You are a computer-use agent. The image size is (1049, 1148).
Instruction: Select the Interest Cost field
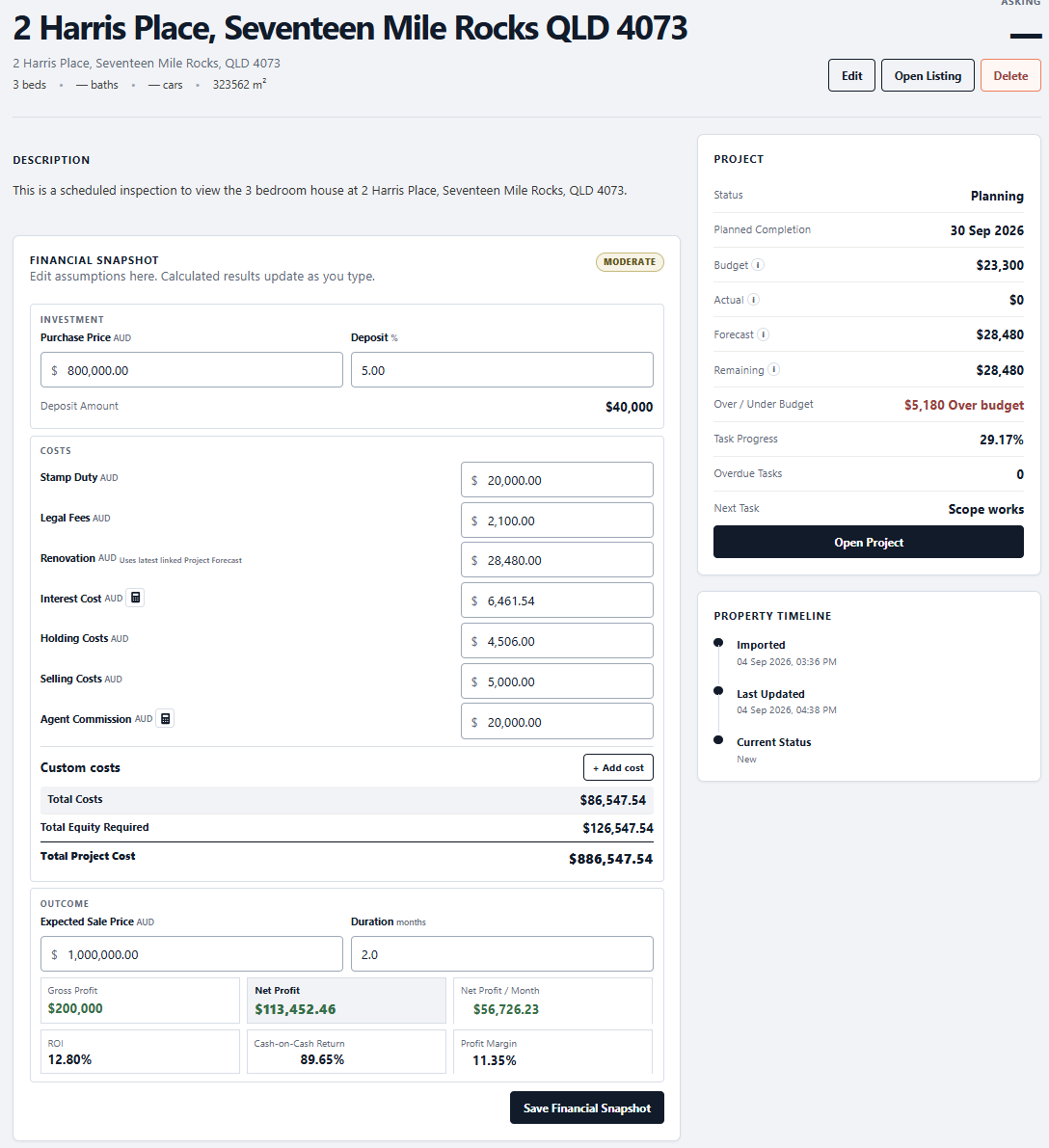tap(556, 601)
